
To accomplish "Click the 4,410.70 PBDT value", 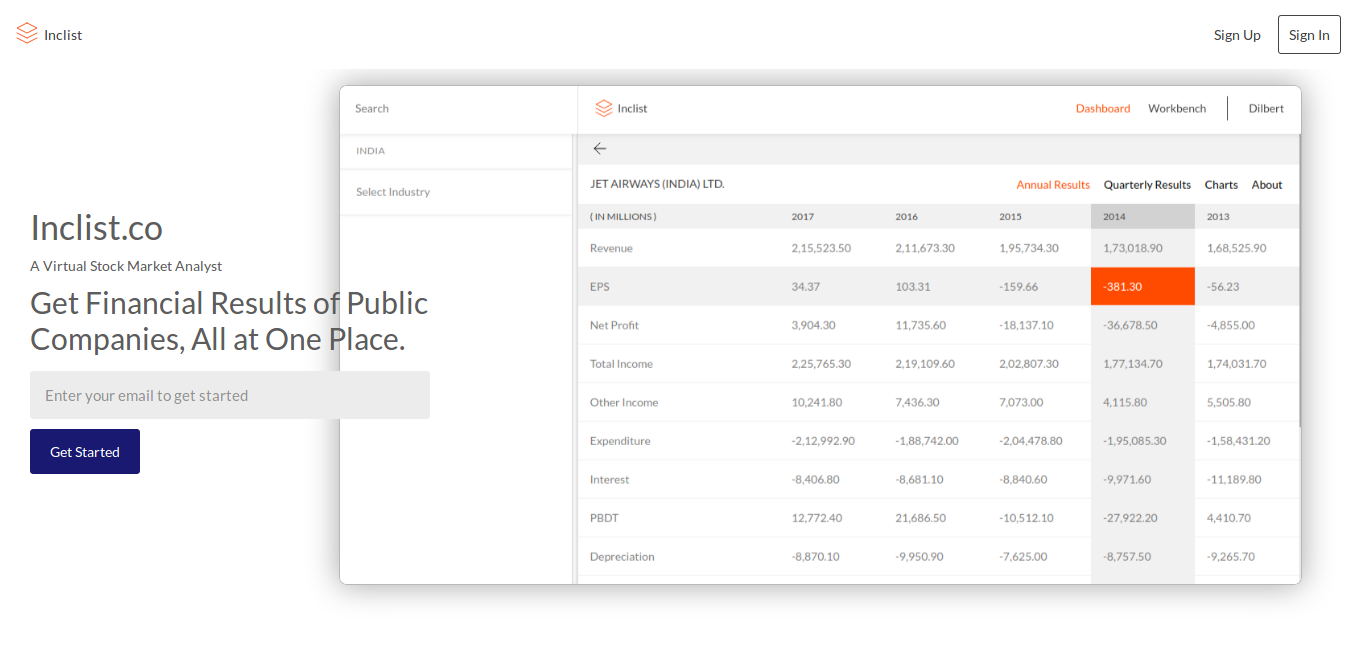I will (1229, 518).
